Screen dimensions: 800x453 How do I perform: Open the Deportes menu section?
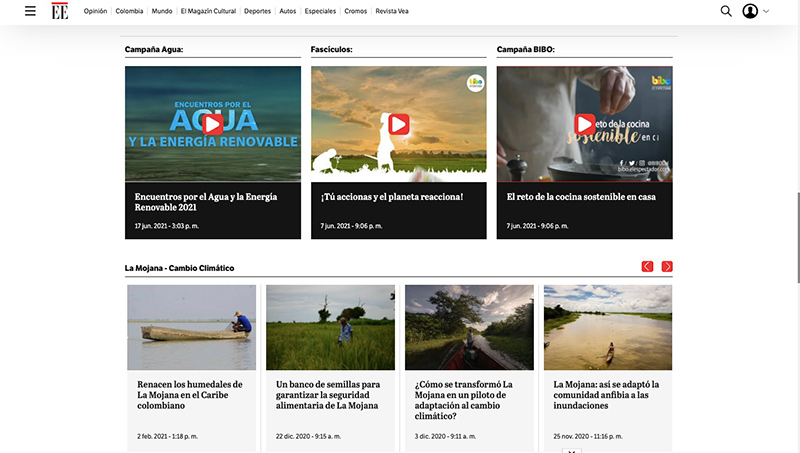pos(257,11)
